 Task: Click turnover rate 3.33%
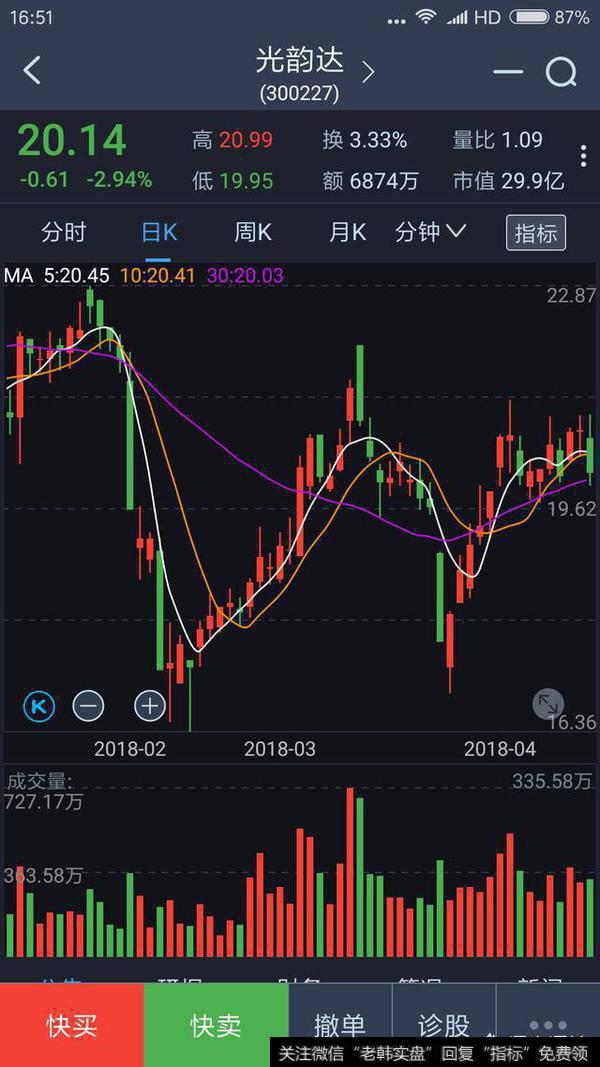click(x=378, y=140)
